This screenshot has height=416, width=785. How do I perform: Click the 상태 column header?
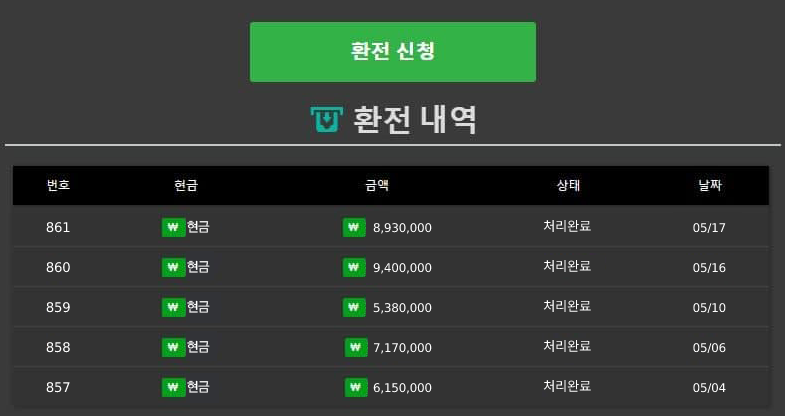pos(568,185)
